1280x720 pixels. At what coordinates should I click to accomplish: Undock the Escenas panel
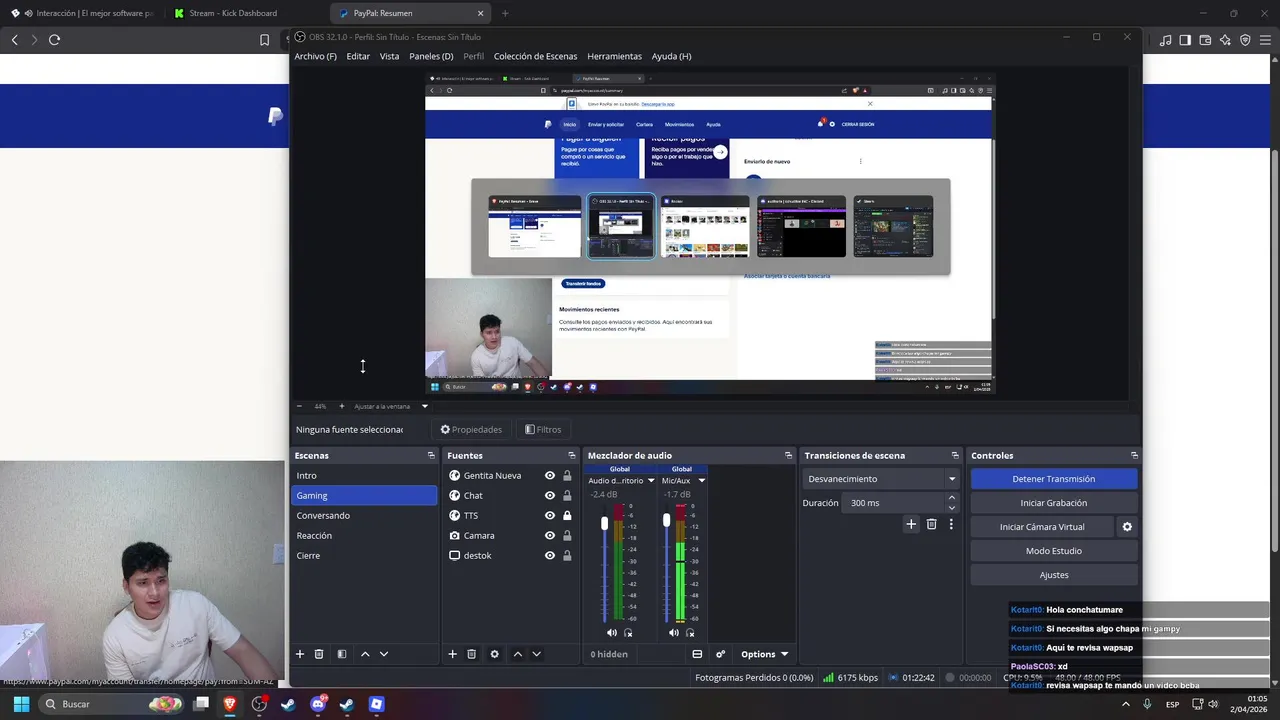point(431,455)
